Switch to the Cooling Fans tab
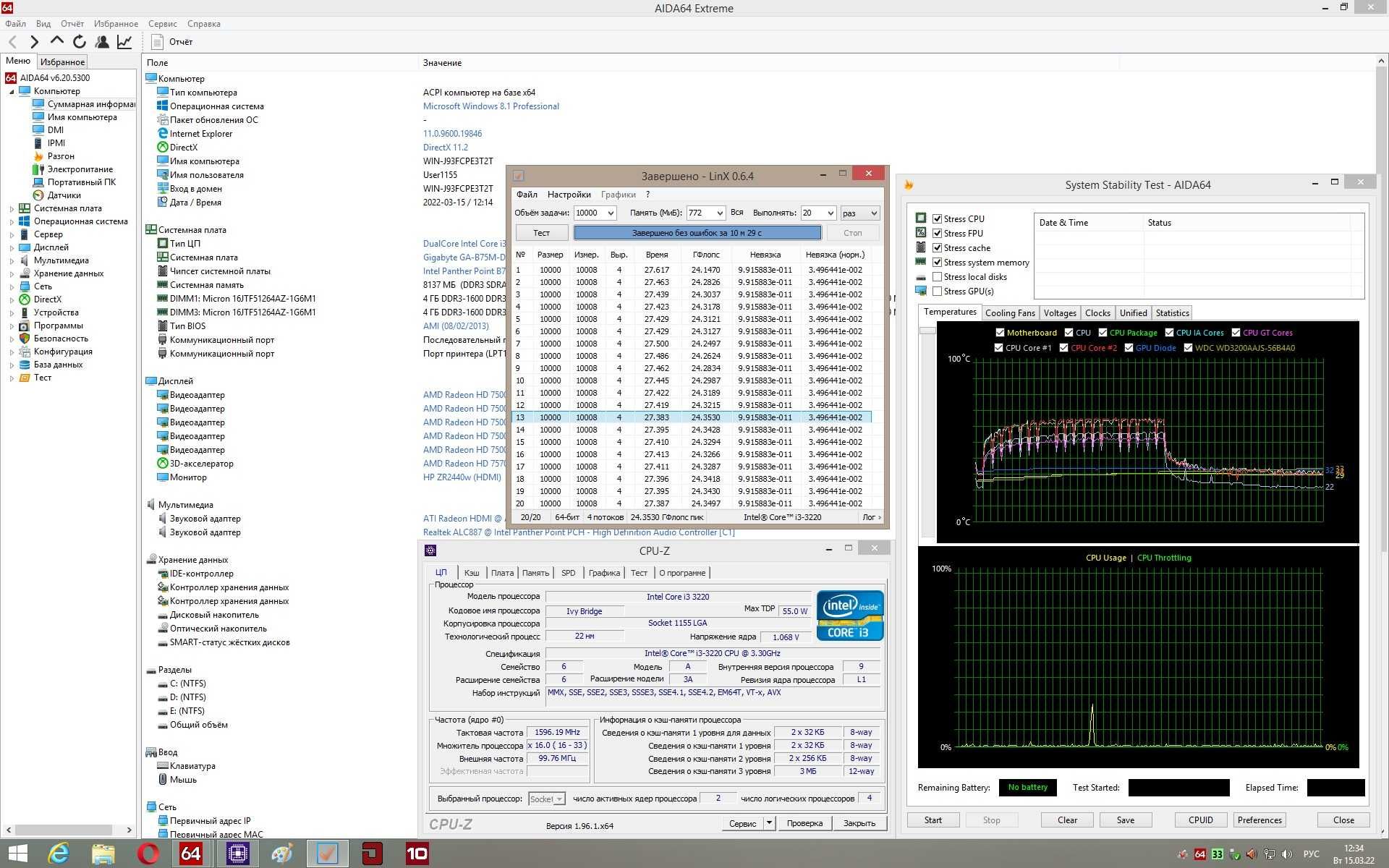 pos(1010,313)
